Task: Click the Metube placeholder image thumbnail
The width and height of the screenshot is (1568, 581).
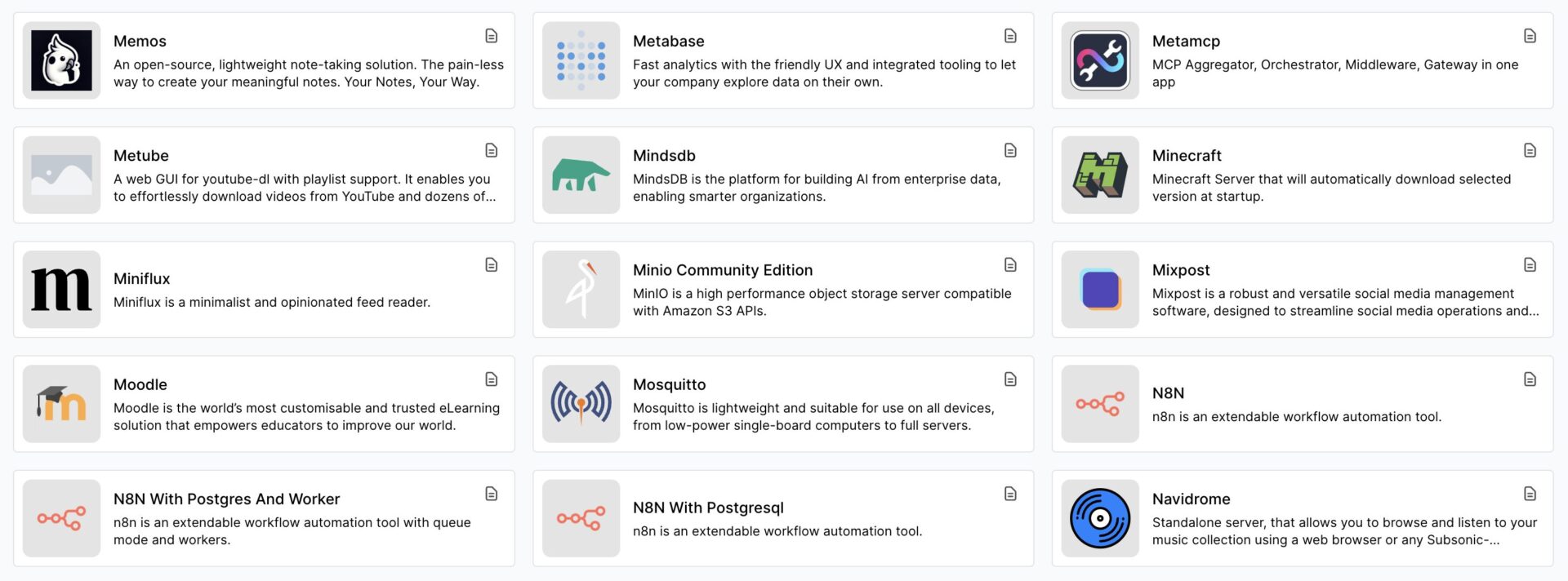Action: 61,174
